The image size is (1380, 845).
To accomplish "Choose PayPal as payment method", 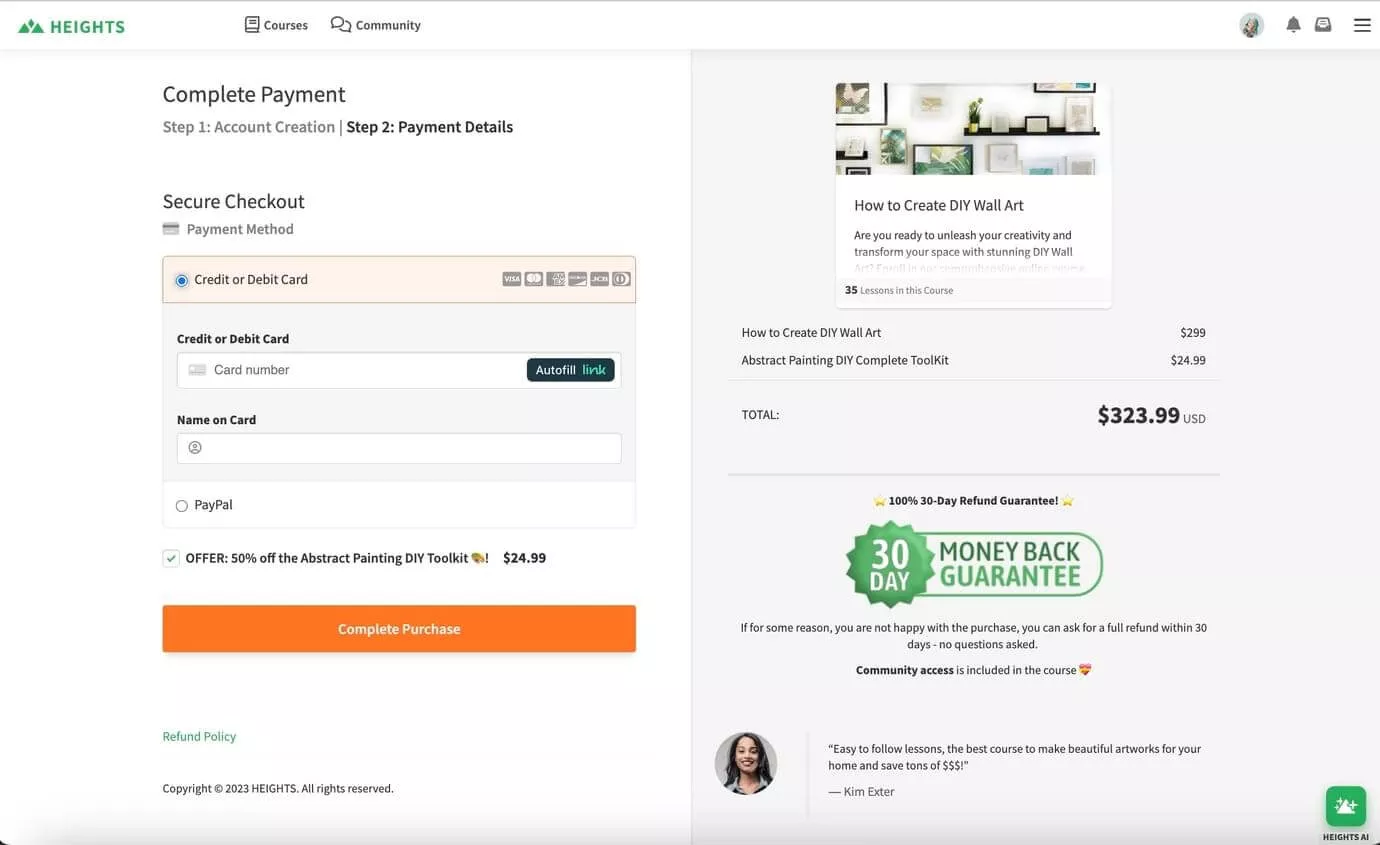I will tap(181, 506).
